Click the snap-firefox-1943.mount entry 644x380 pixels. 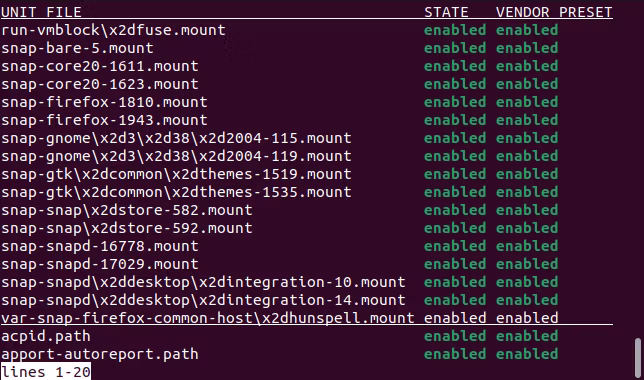click(x=104, y=120)
